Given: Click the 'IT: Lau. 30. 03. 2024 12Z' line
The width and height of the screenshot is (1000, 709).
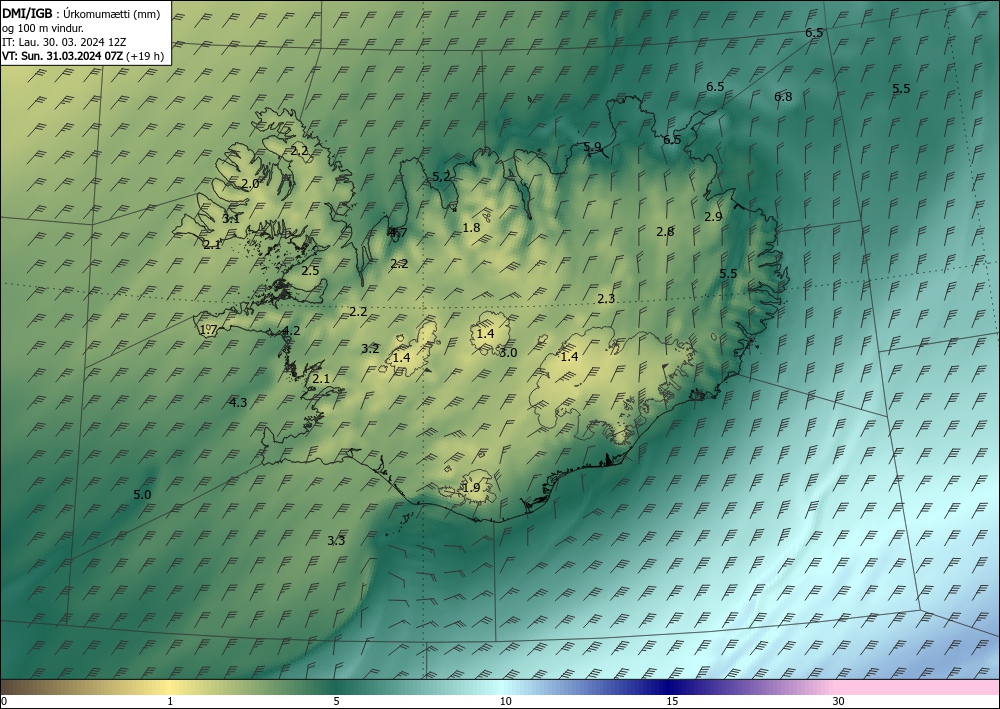Looking at the screenshot, I should [x=64, y=42].
